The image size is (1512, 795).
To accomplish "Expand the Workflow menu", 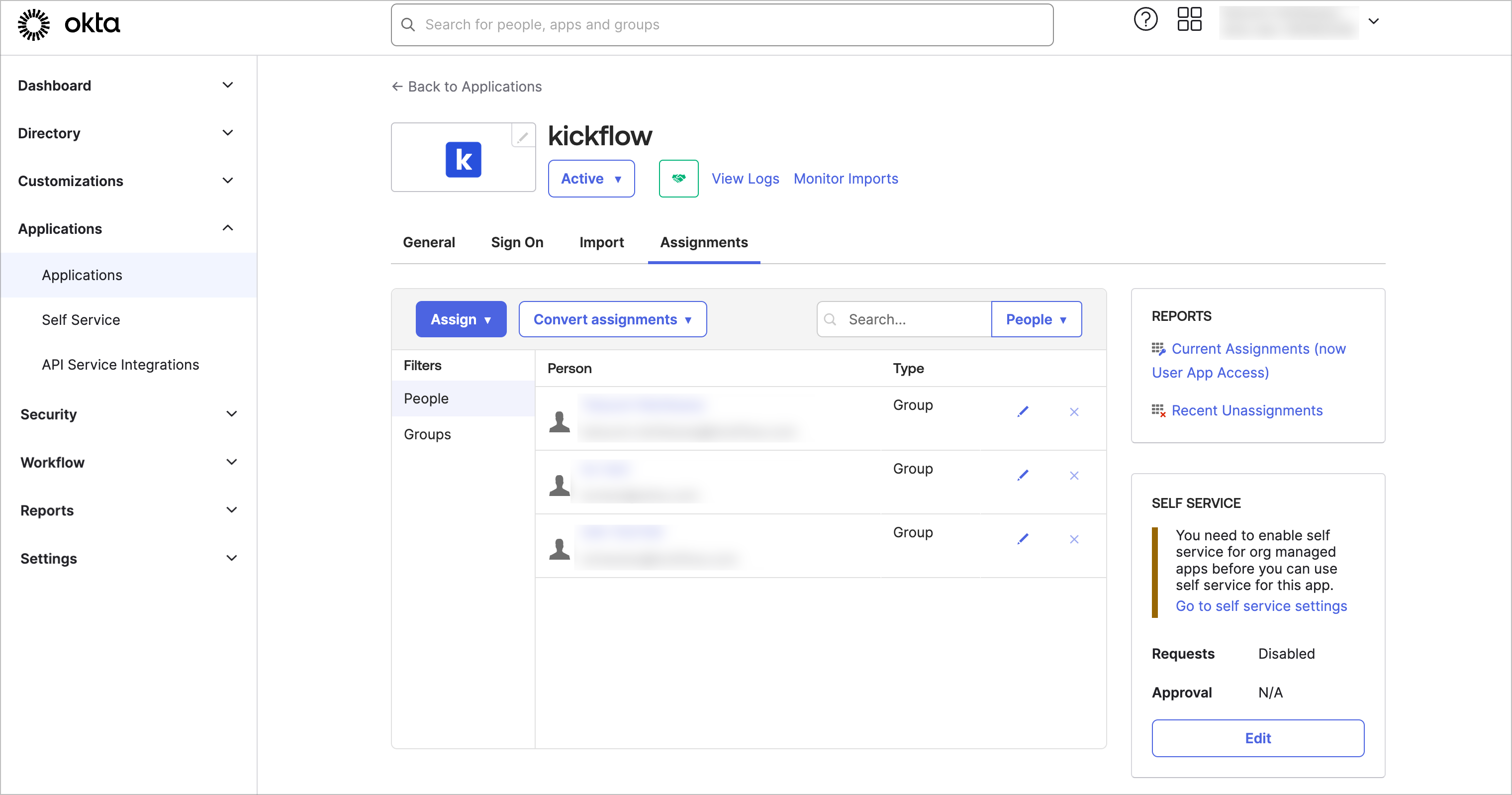I will [232, 462].
